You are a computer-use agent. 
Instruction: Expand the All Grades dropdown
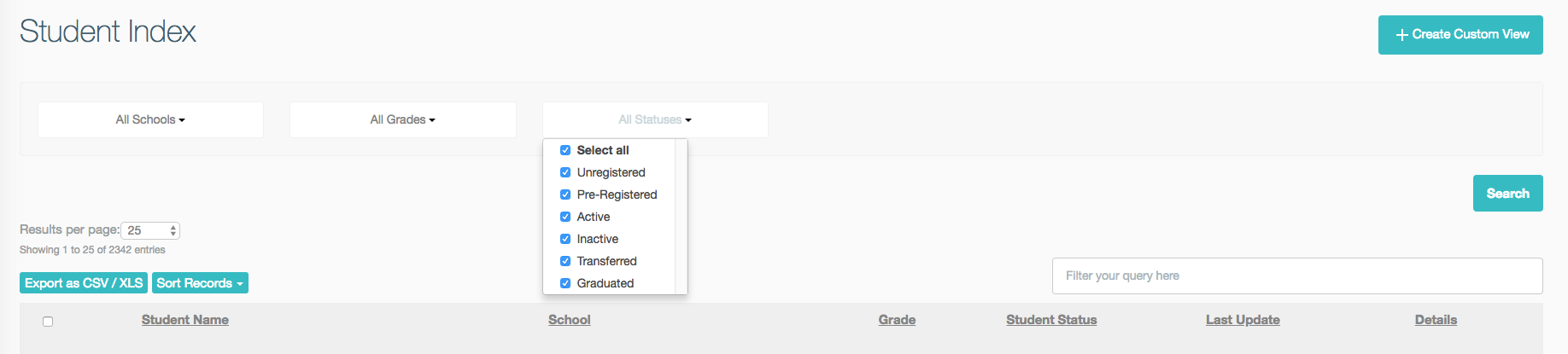click(403, 119)
